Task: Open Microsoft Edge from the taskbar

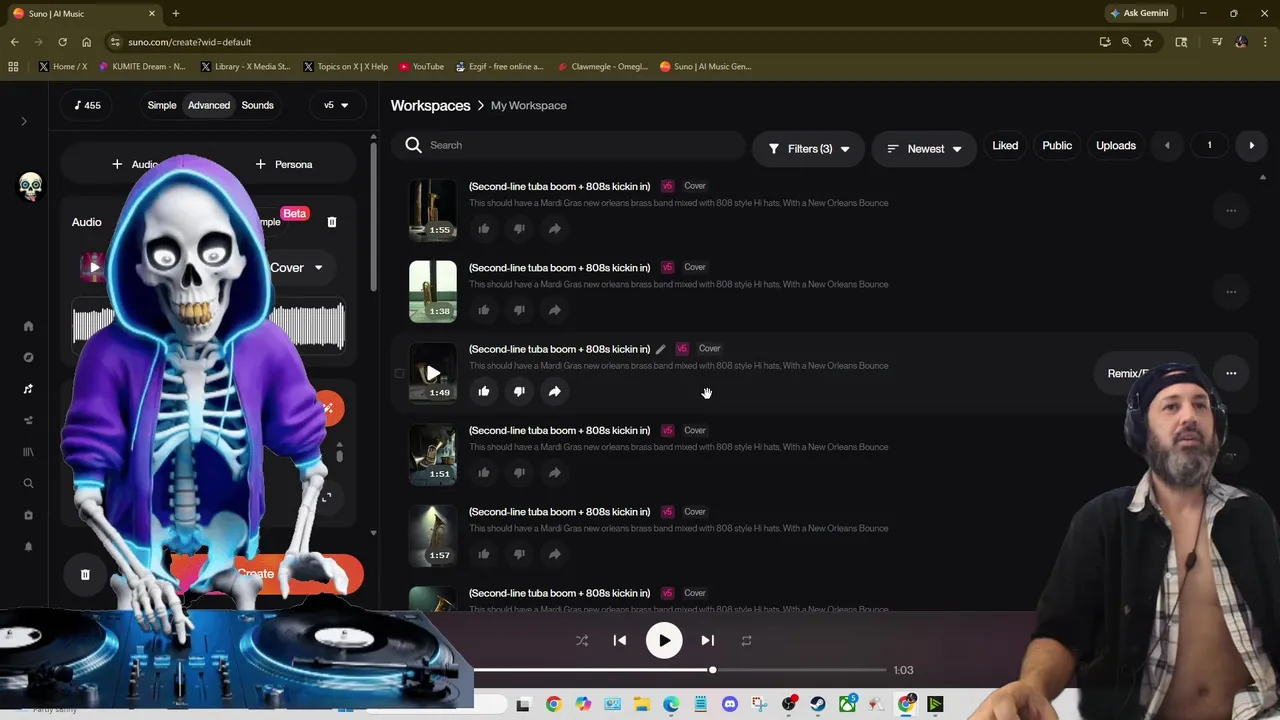Action: (x=671, y=705)
